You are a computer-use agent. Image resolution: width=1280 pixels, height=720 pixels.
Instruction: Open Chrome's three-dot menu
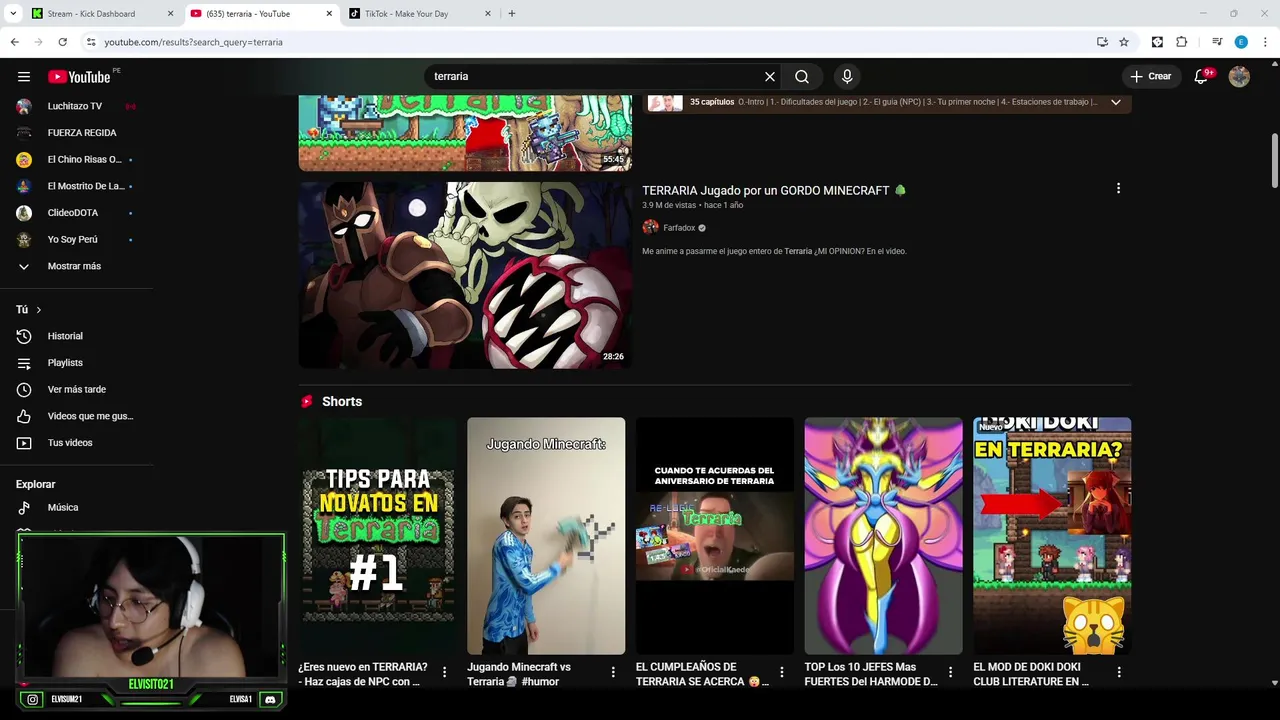(1266, 42)
